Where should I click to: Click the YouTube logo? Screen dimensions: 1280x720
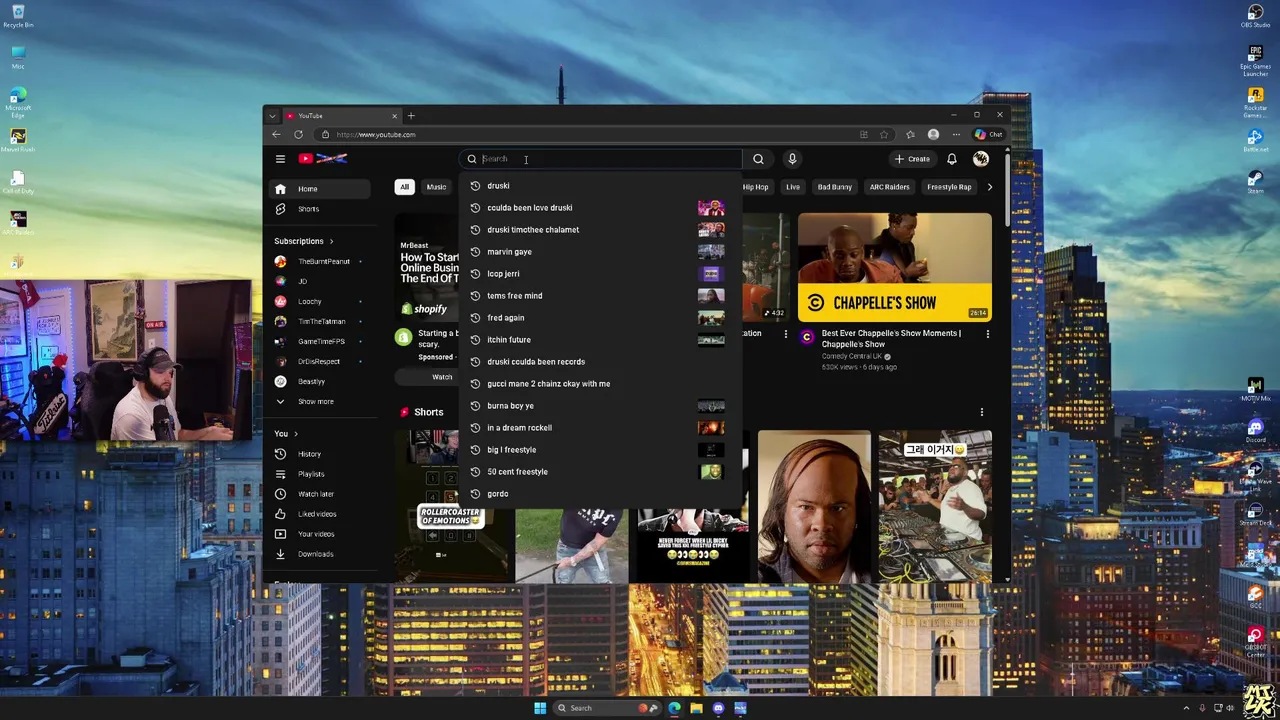pos(322,158)
